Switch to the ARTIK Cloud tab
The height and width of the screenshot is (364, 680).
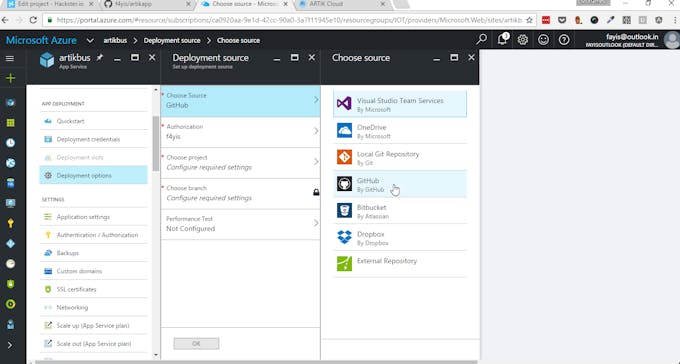coord(343,4)
